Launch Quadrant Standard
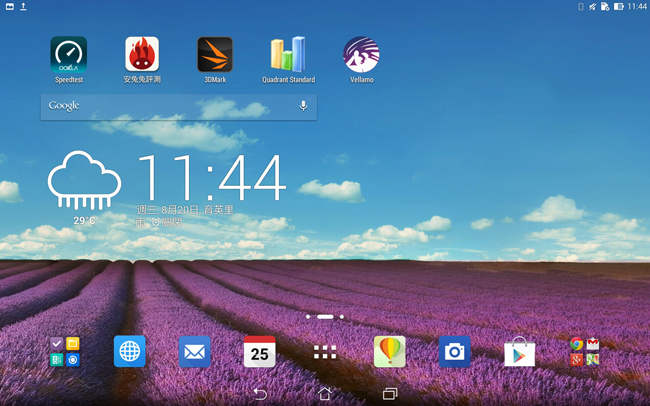Screen dimensions: 650x406 288,56
